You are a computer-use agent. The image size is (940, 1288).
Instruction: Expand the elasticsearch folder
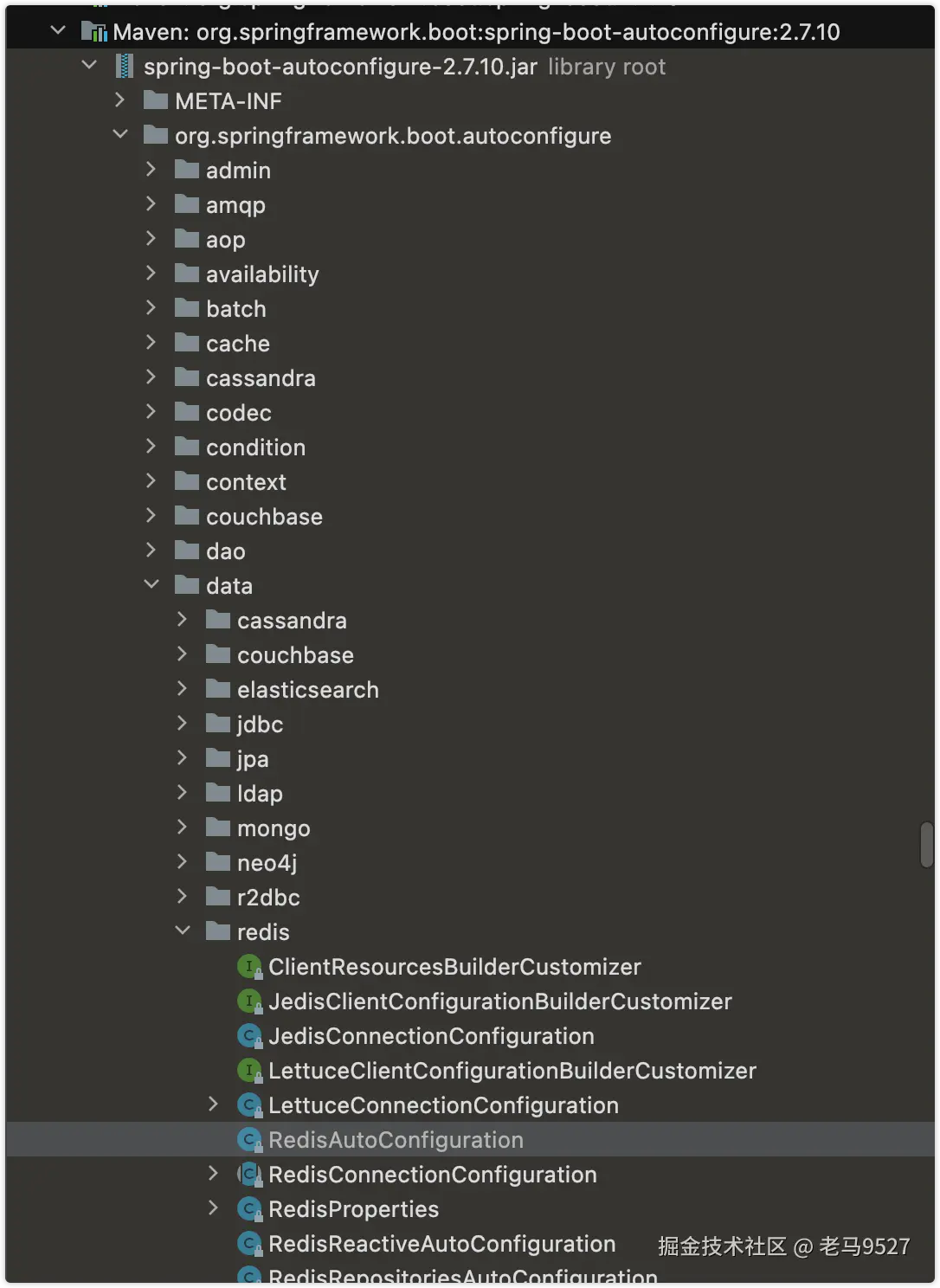(183, 689)
